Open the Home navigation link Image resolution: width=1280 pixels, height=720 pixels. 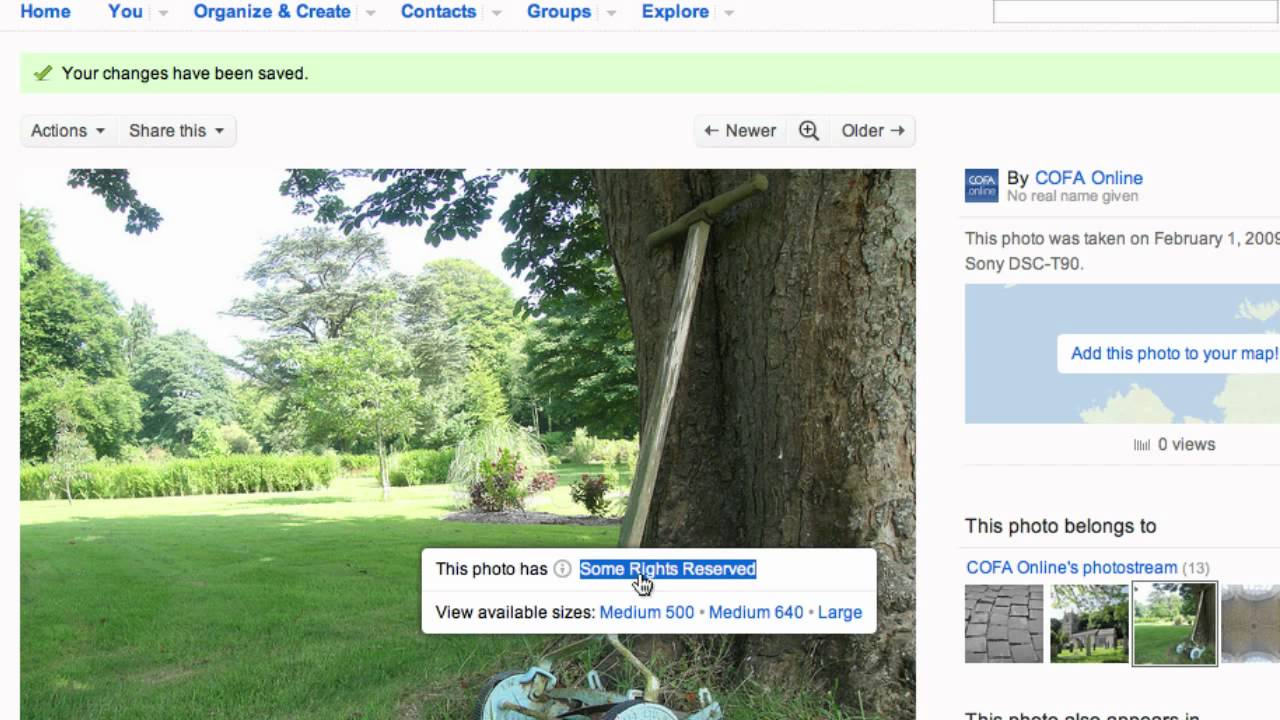point(45,12)
